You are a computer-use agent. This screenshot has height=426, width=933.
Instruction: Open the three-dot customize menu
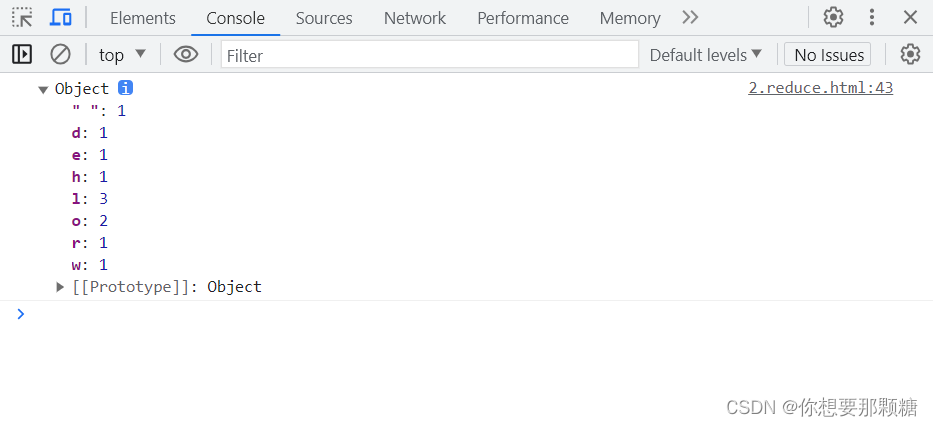pos(872,17)
